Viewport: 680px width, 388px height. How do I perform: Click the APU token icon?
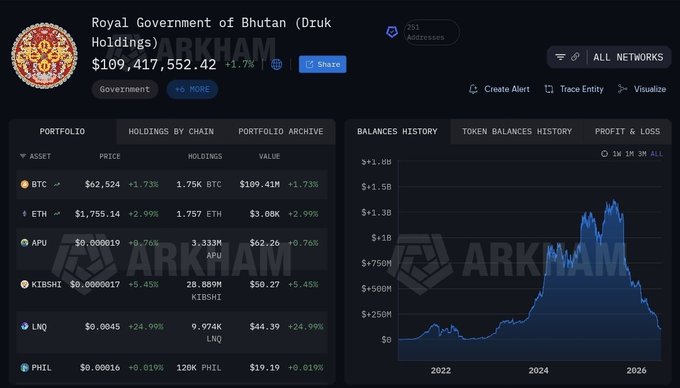point(25,243)
